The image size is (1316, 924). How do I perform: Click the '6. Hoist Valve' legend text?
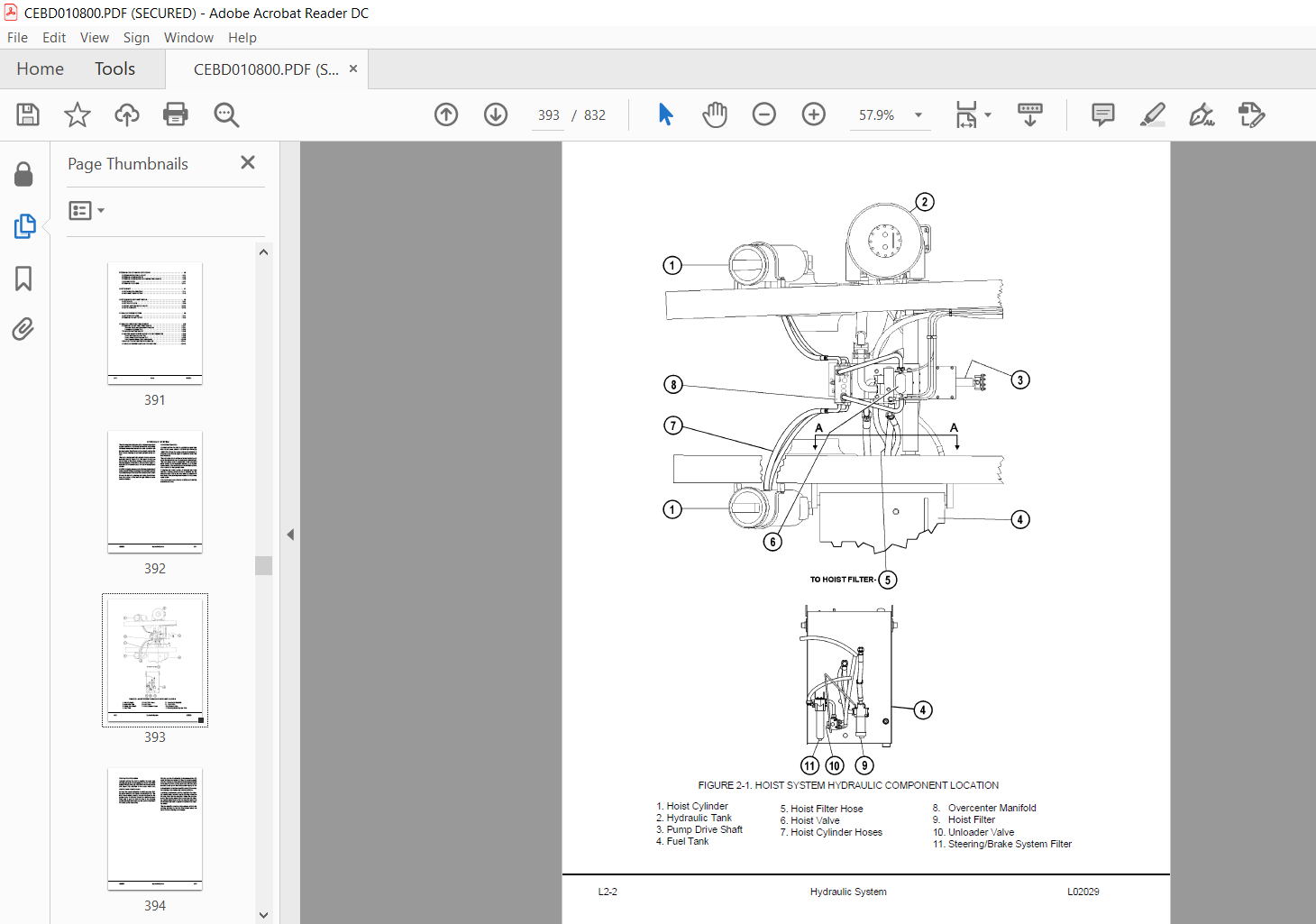point(809,820)
